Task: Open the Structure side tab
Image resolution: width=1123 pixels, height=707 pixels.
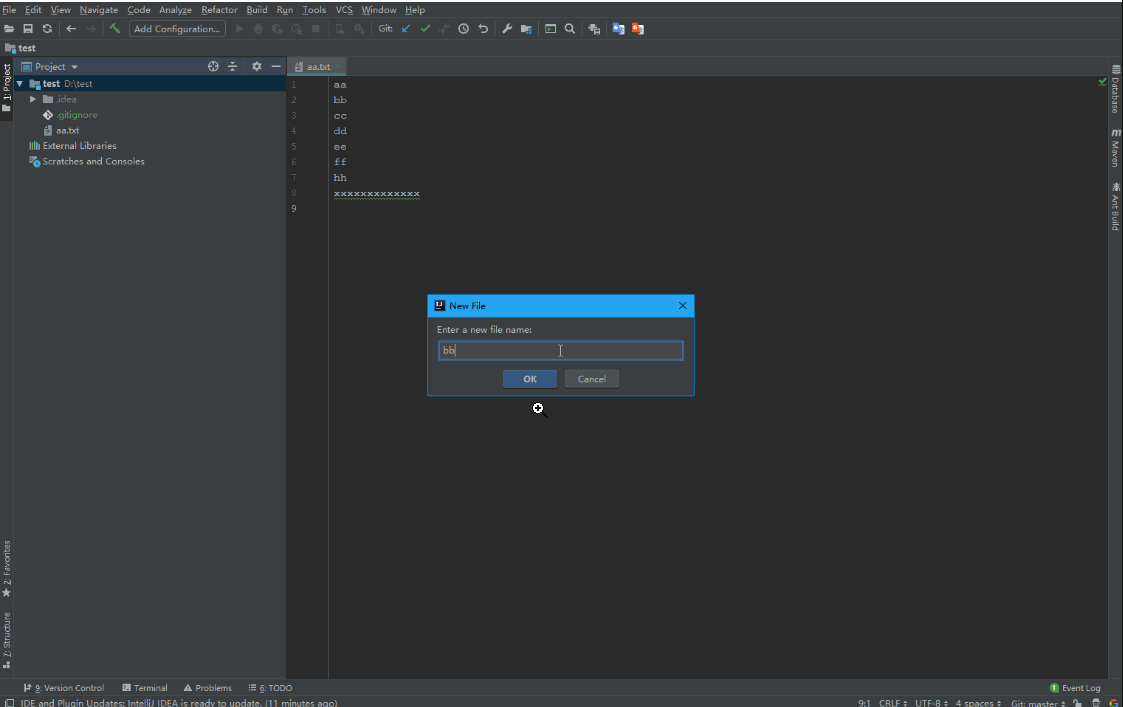Action: 6,640
